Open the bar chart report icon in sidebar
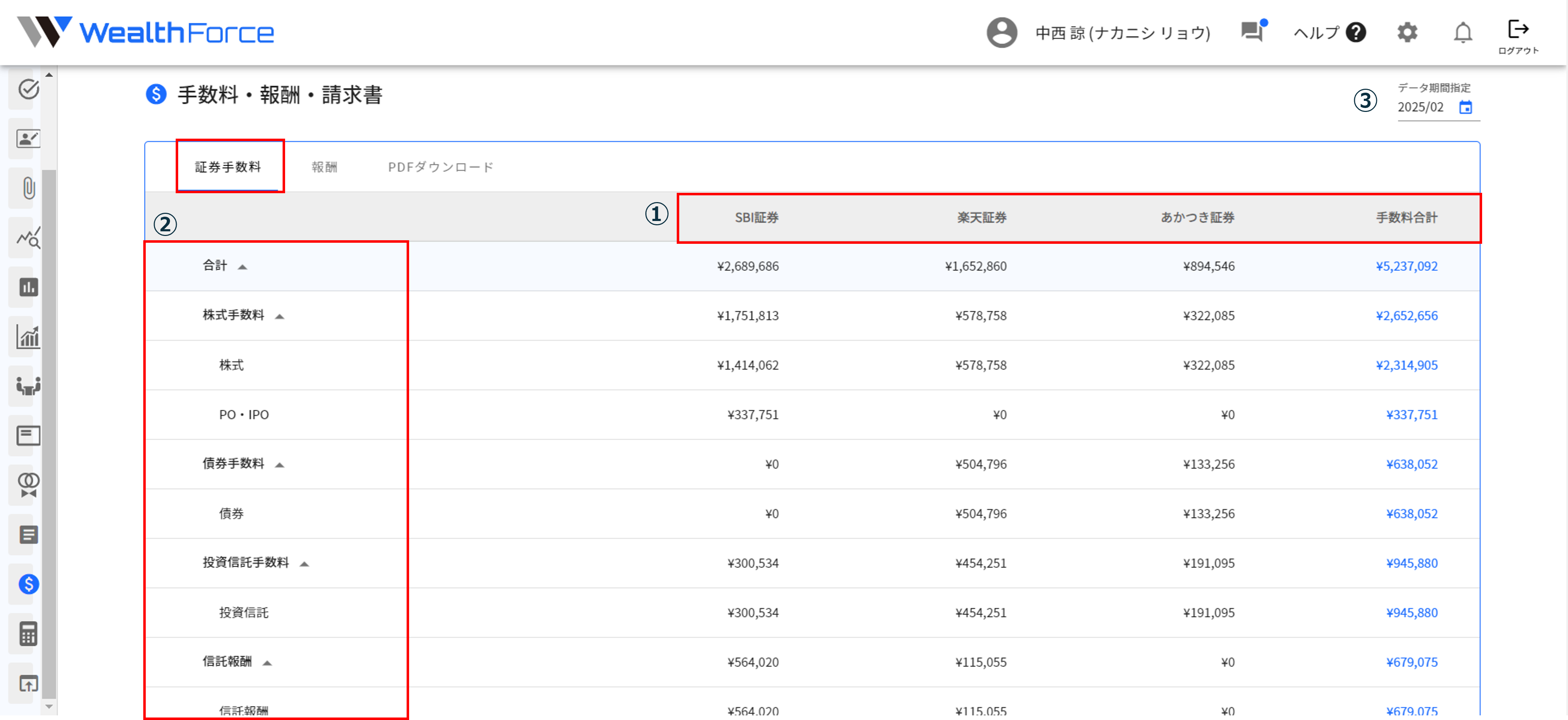The width and height of the screenshot is (1568, 720). [x=28, y=287]
